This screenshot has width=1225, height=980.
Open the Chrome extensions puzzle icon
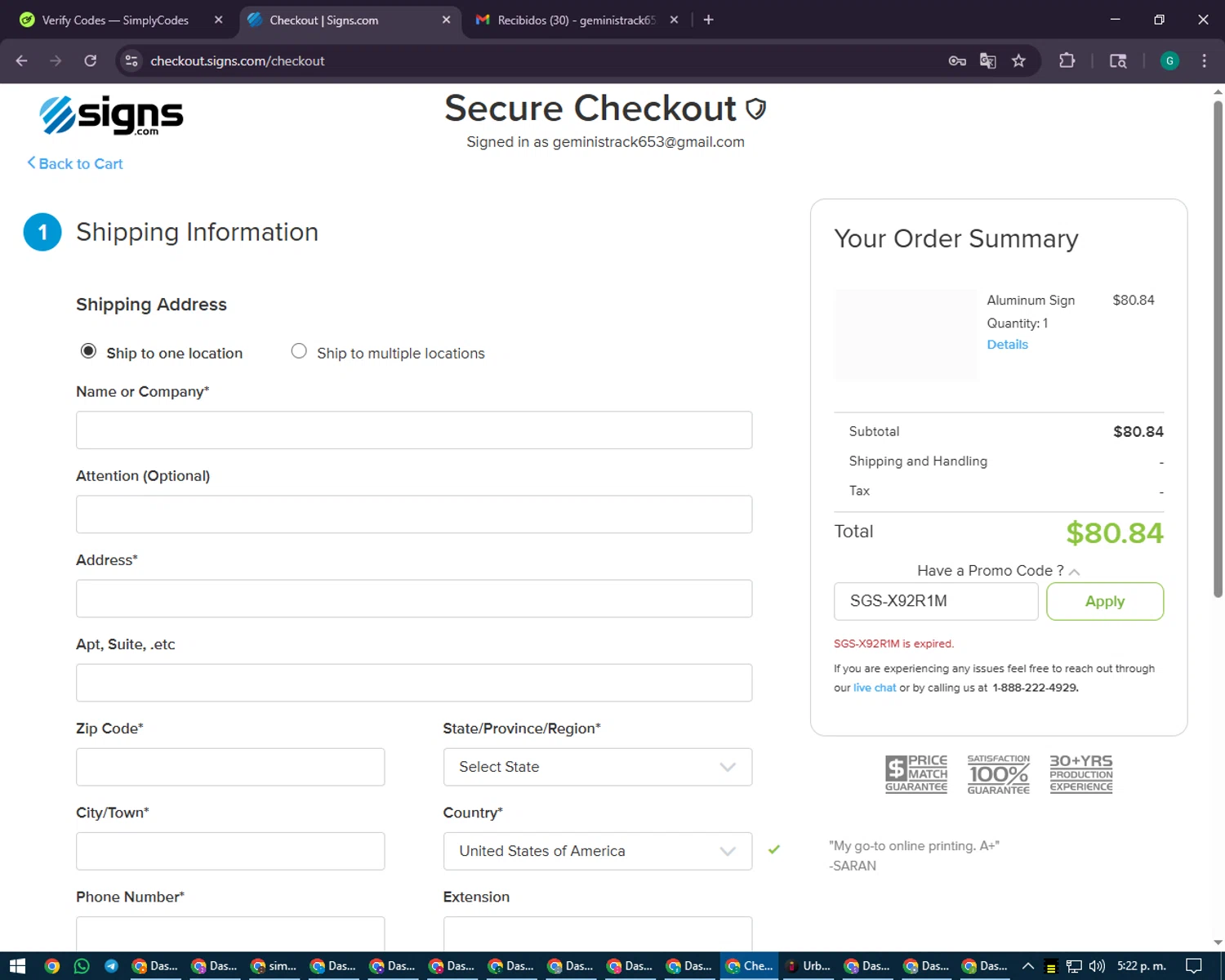pyautogui.click(x=1067, y=60)
